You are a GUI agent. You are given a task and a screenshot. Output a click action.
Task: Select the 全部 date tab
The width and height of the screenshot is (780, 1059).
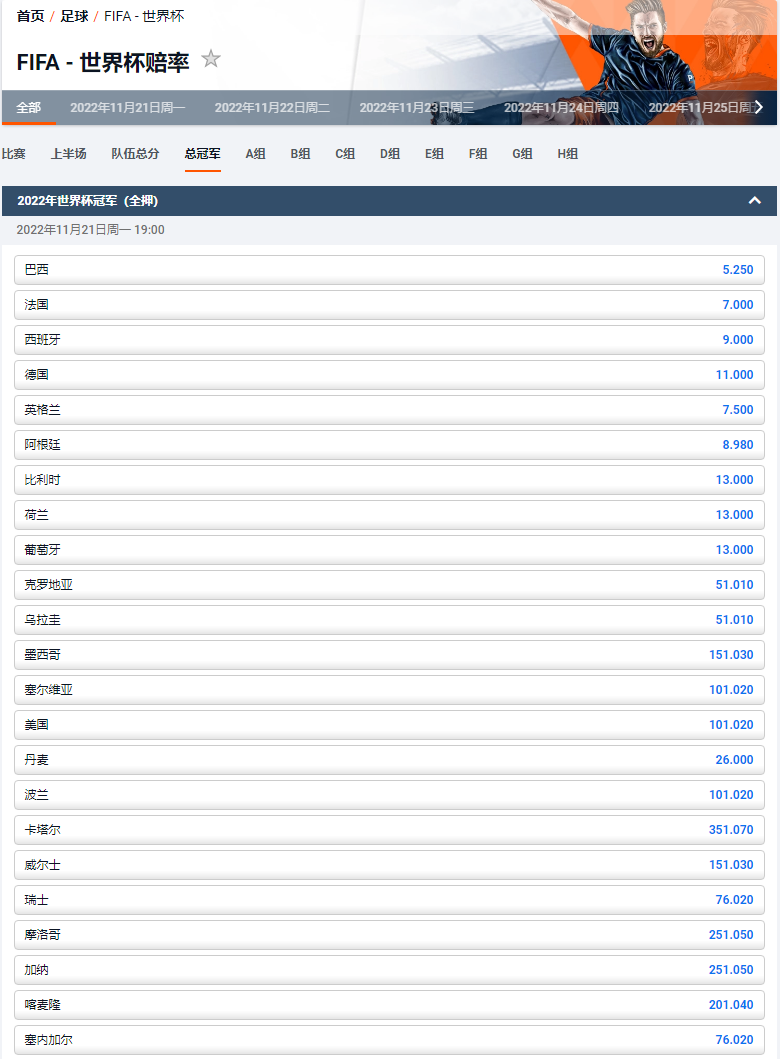[x=28, y=107]
